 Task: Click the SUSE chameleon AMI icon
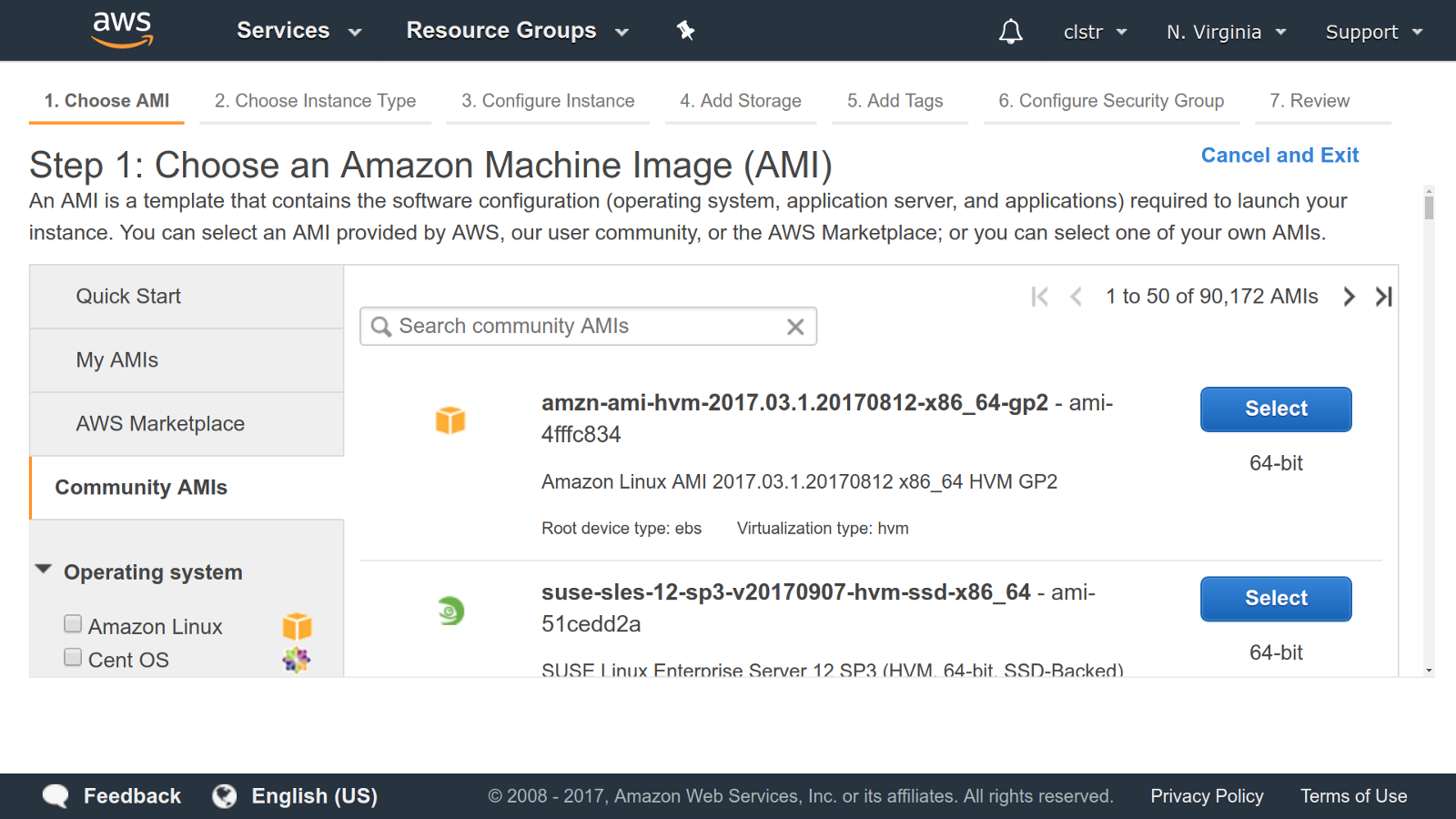click(450, 611)
